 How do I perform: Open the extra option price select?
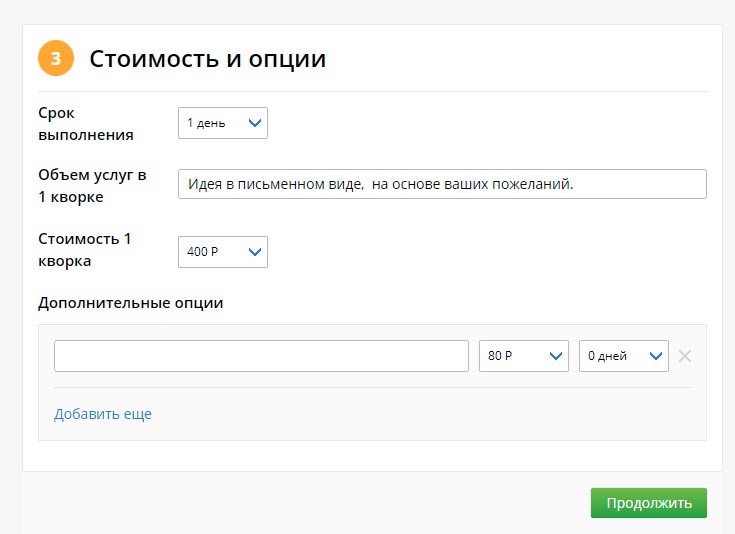pos(523,356)
